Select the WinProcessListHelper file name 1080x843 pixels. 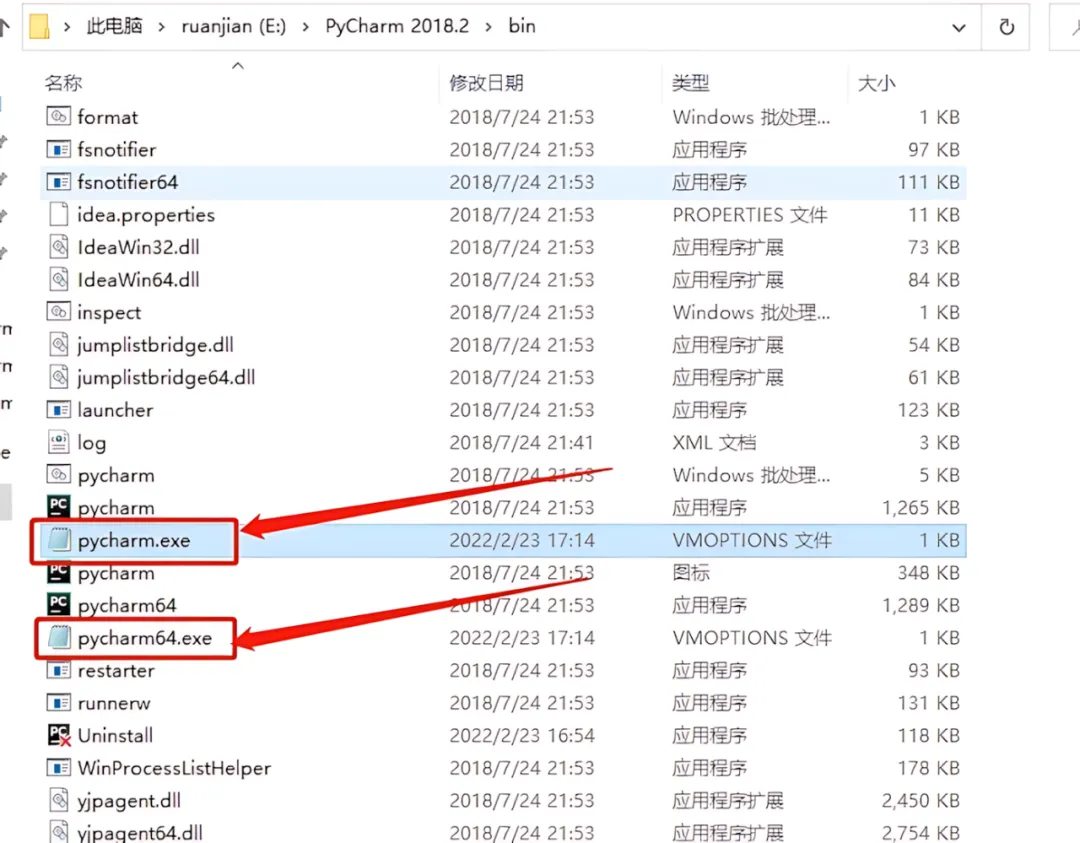tap(174, 768)
